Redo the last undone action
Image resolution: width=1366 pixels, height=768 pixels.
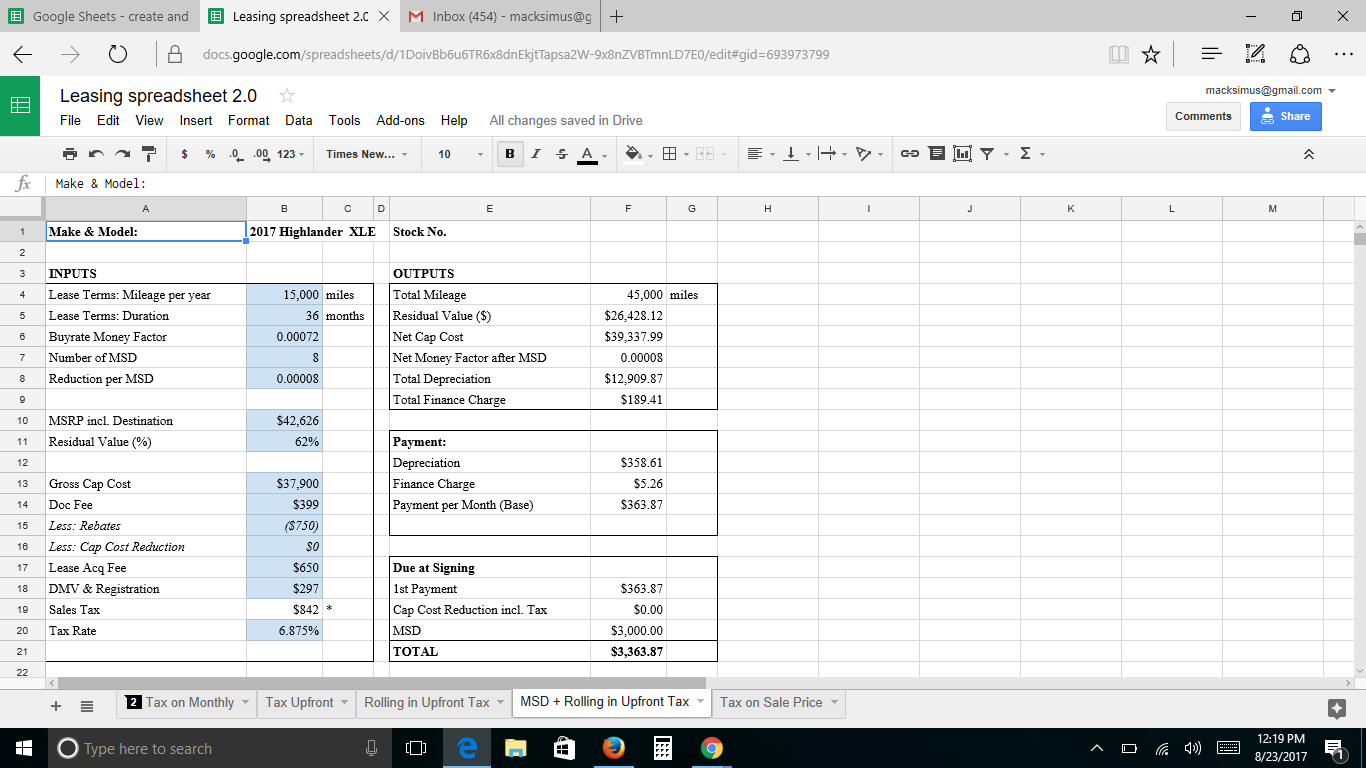click(x=122, y=154)
